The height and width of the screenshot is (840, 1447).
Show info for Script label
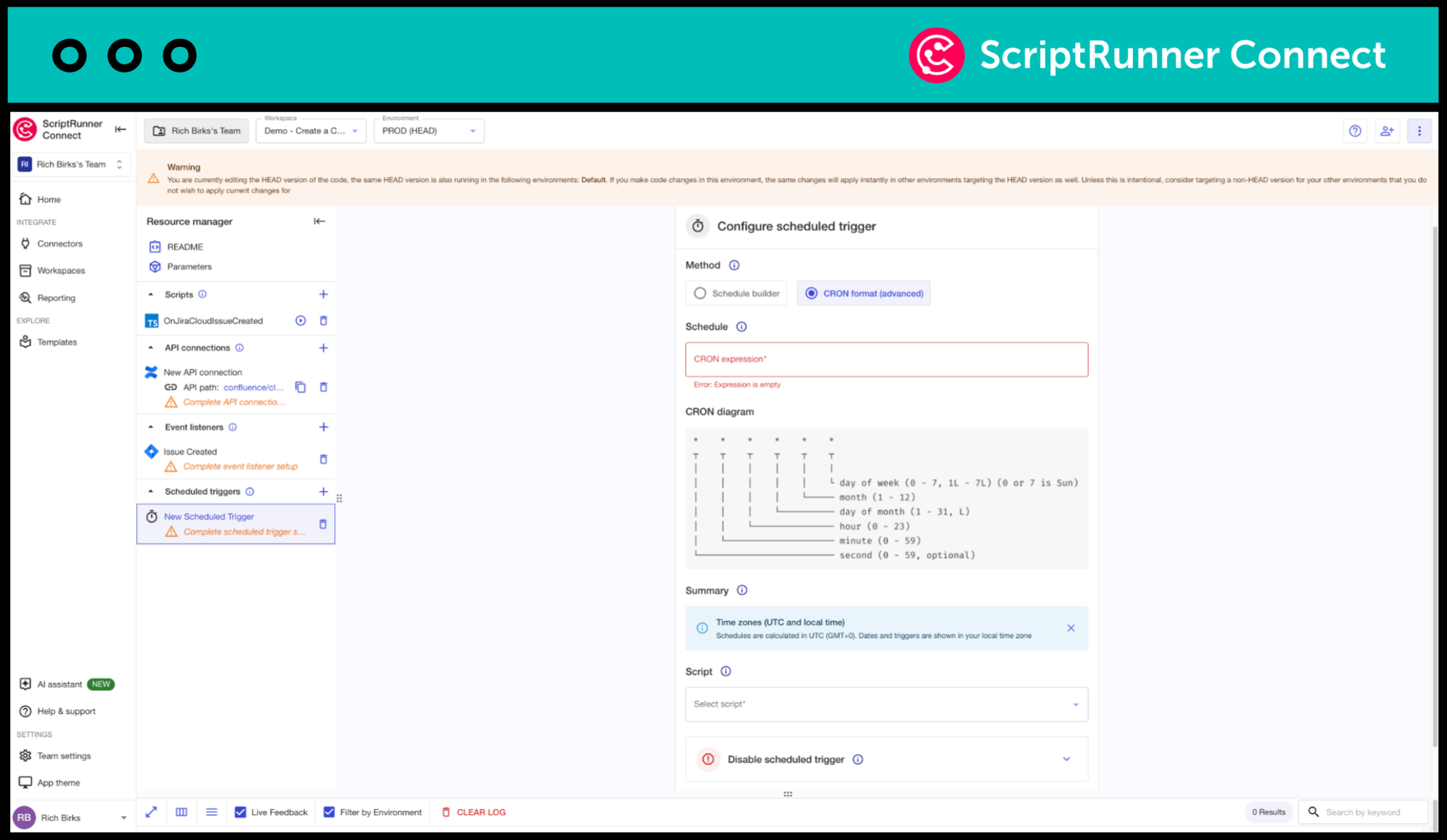point(726,671)
